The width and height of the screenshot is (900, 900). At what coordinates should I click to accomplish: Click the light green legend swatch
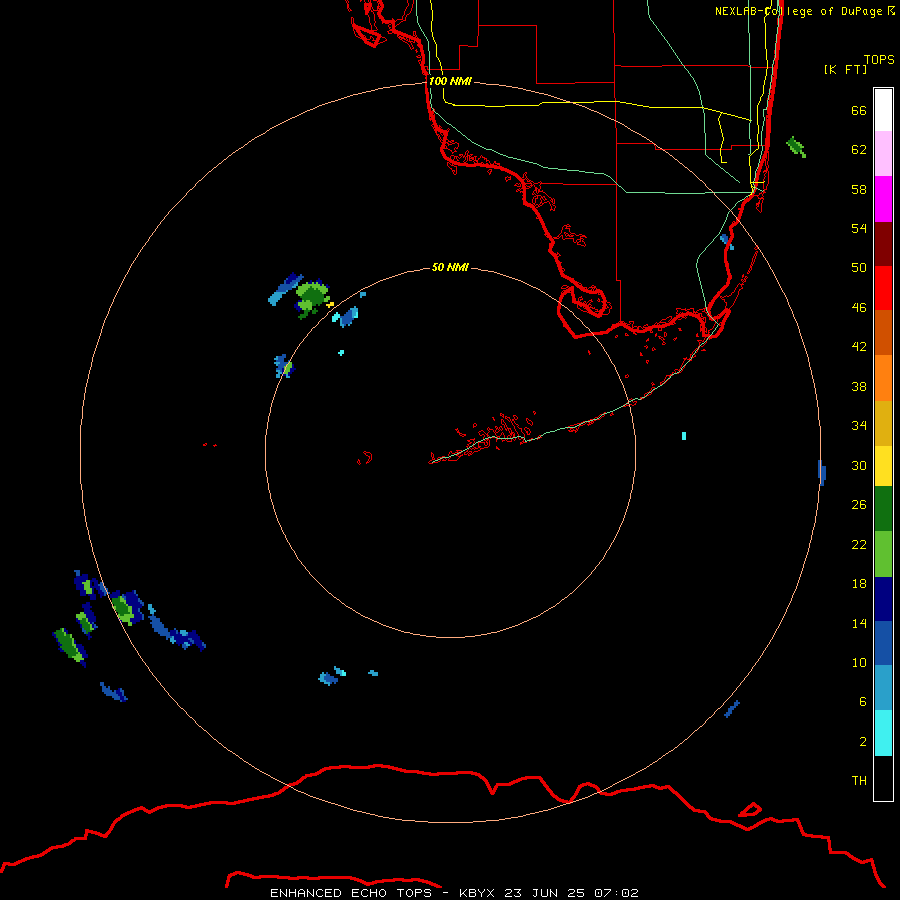[883, 554]
